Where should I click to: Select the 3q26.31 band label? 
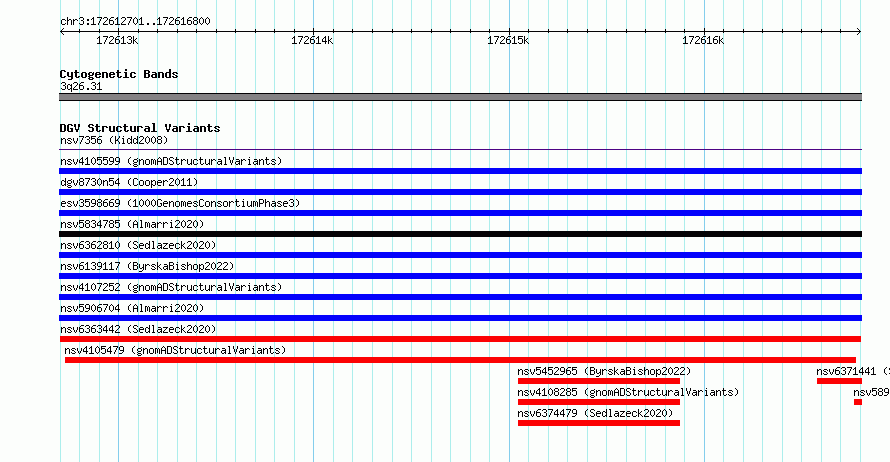81,86
